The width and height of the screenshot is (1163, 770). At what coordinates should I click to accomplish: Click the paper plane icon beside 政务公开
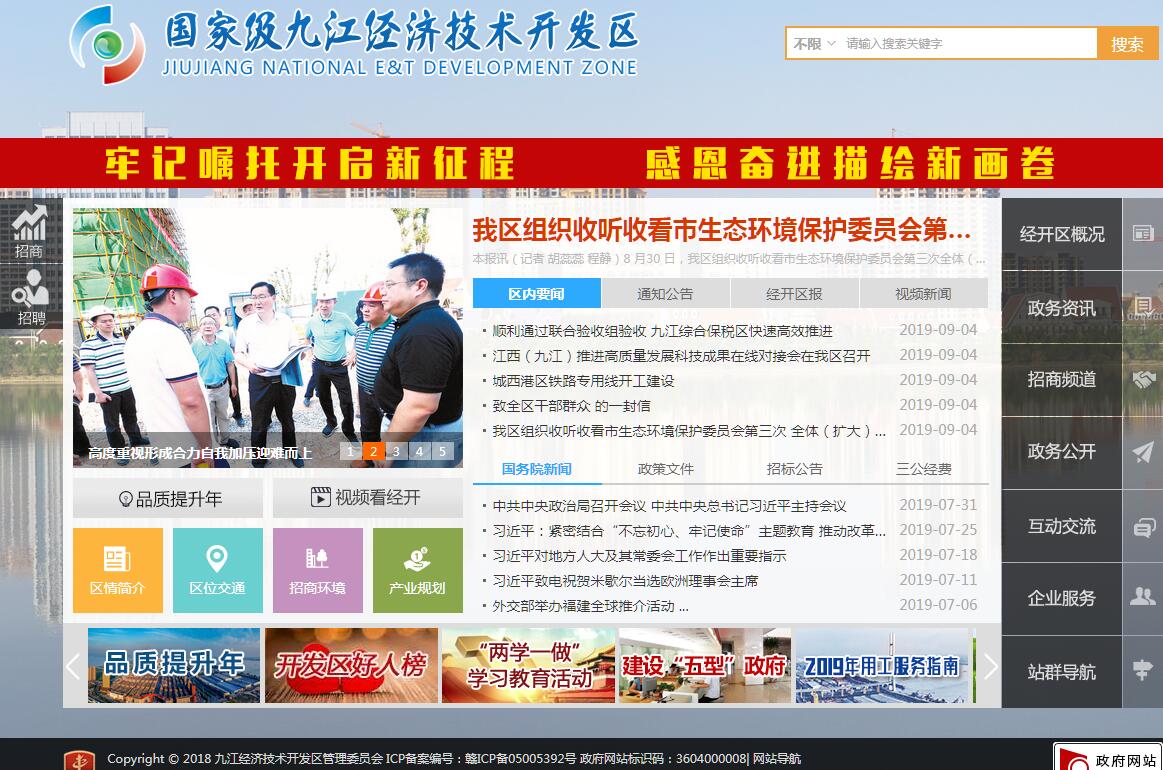1142,452
